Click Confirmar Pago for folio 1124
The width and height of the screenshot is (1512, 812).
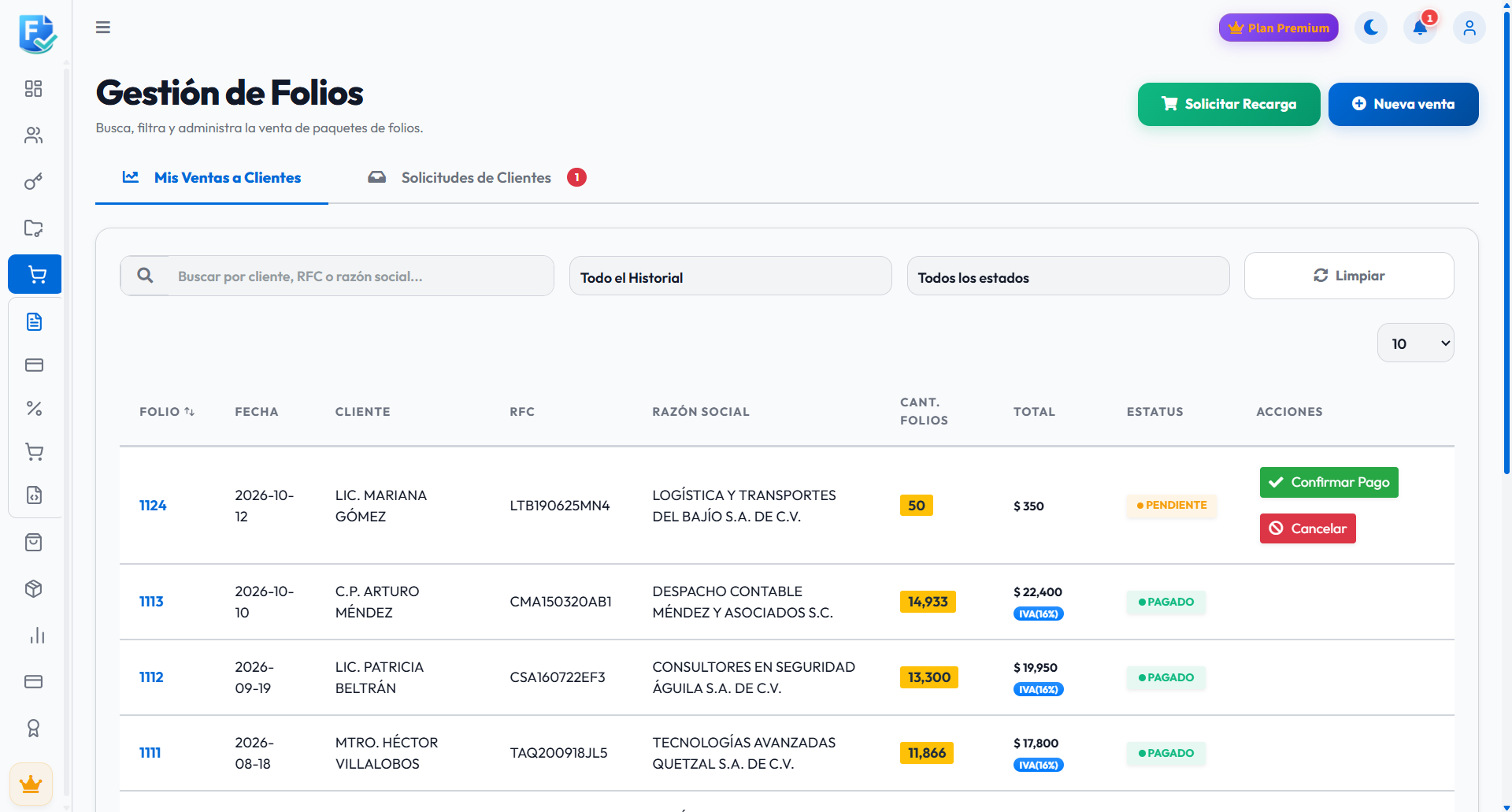pyautogui.click(x=1329, y=482)
